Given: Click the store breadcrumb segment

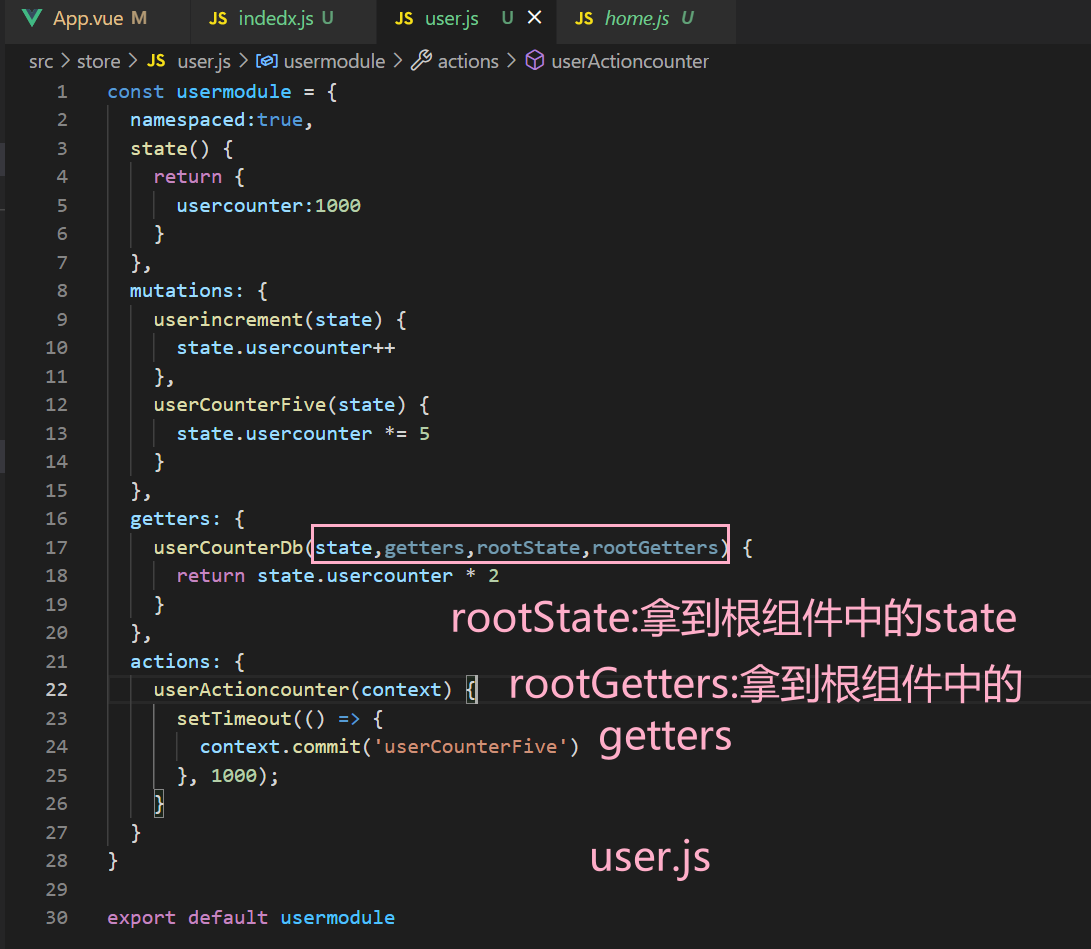Looking at the screenshot, I should pyautogui.click(x=98, y=61).
